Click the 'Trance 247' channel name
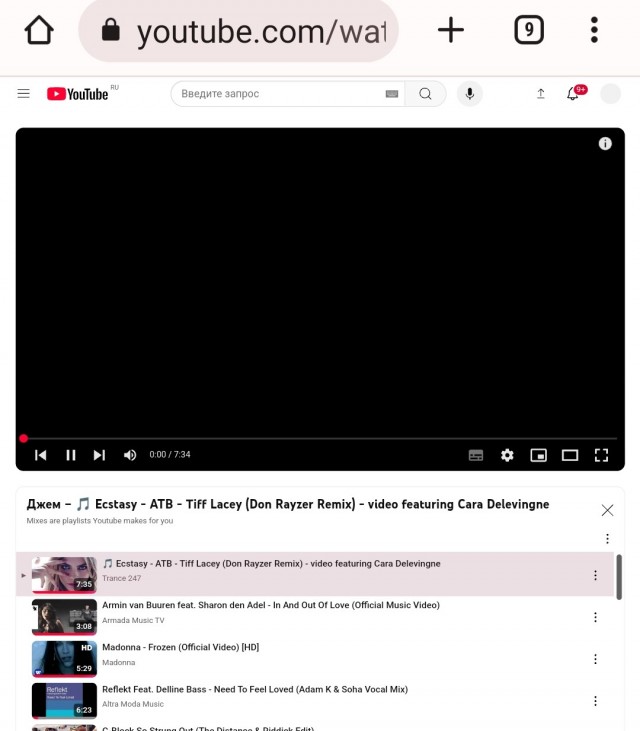 [121, 578]
